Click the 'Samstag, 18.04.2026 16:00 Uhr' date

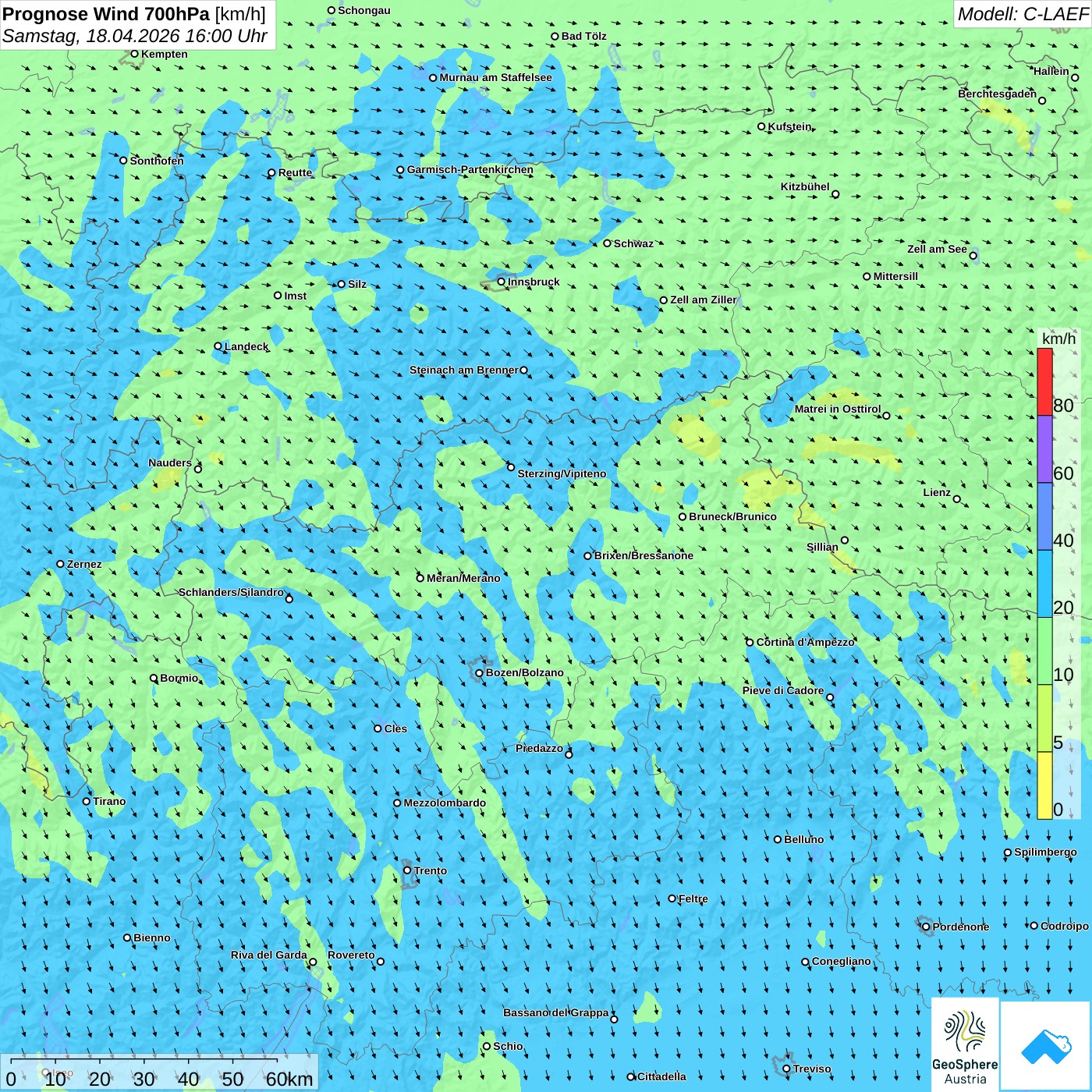point(135,36)
